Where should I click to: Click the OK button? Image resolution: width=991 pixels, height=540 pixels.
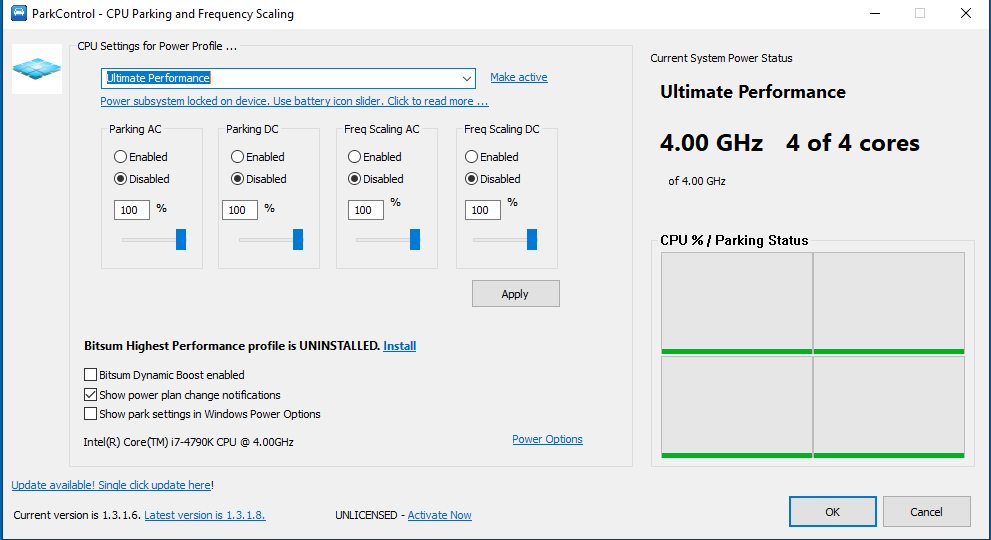click(x=832, y=512)
